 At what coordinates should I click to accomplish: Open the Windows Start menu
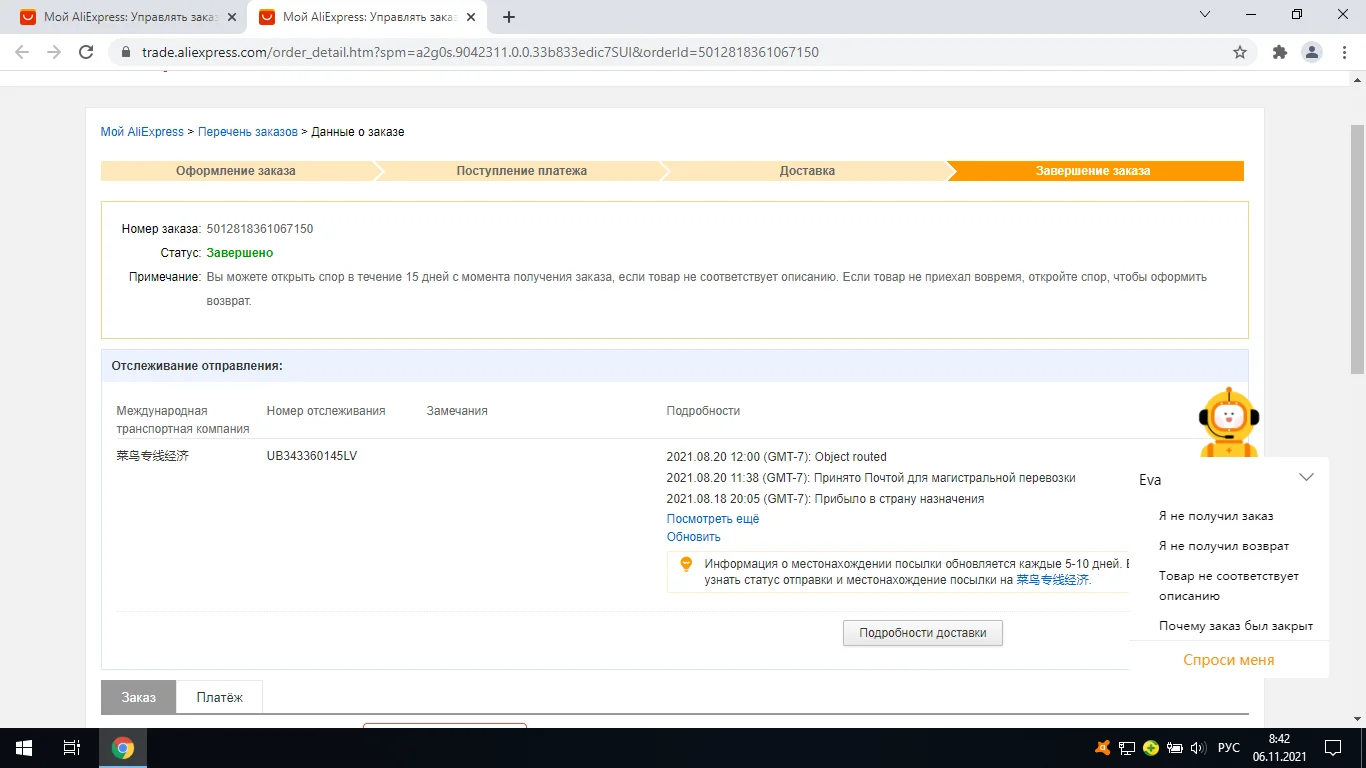[x=24, y=748]
